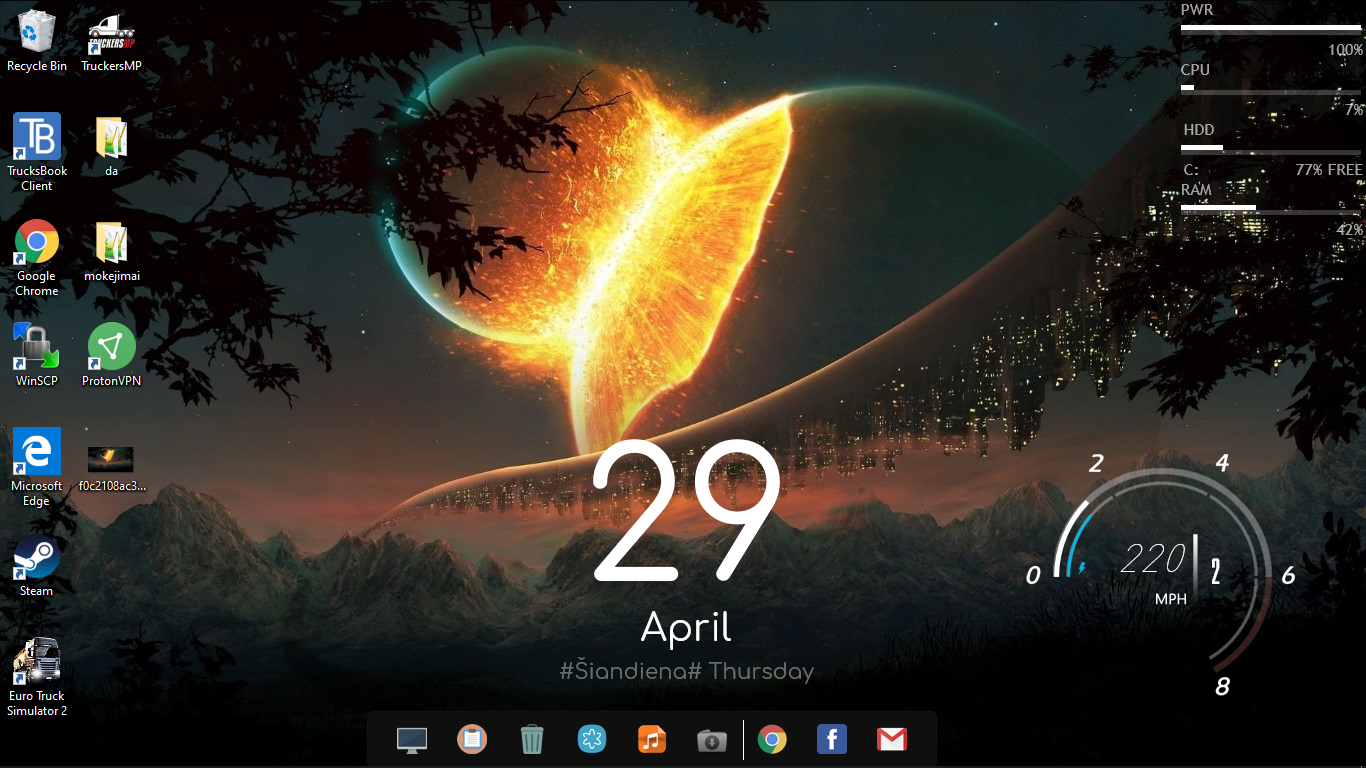Click the '100%' power value
The width and height of the screenshot is (1366, 768).
pyautogui.click(x=1346, y=50)
